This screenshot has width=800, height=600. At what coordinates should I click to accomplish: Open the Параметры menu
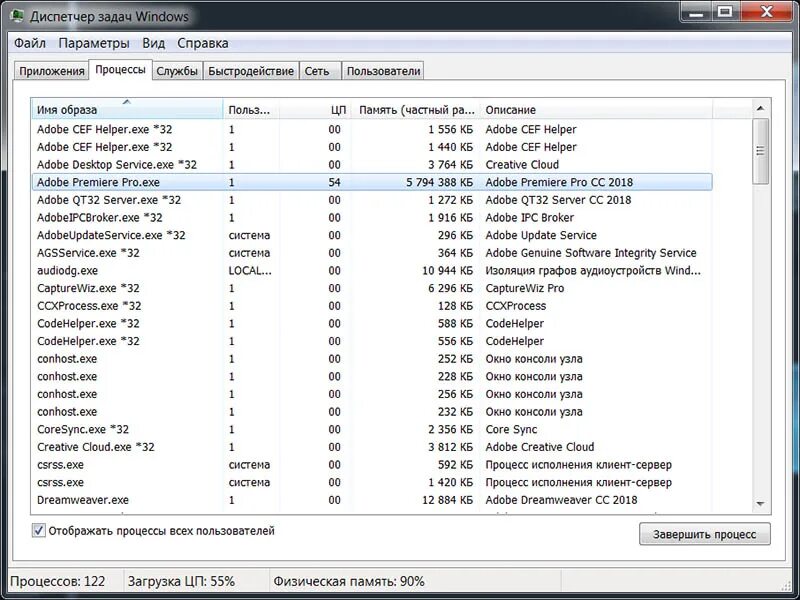[95, 43]
